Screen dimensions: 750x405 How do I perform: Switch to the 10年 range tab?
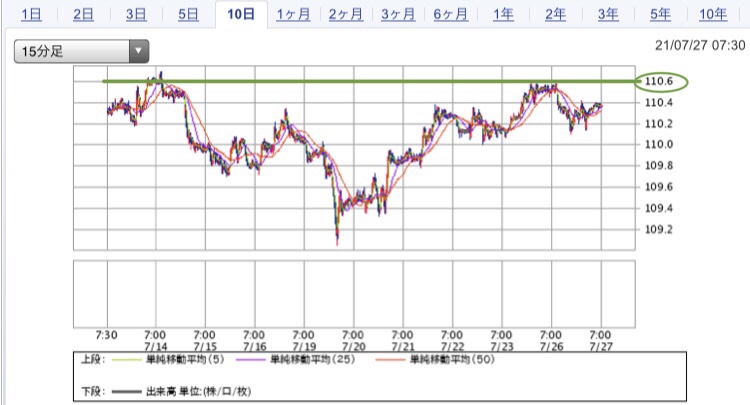tap(713, 14)
